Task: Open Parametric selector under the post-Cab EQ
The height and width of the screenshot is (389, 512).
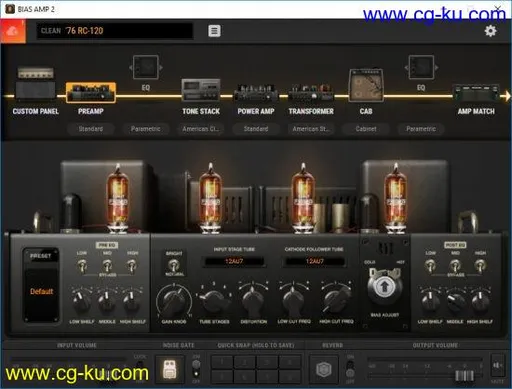Action: (421, 129)
